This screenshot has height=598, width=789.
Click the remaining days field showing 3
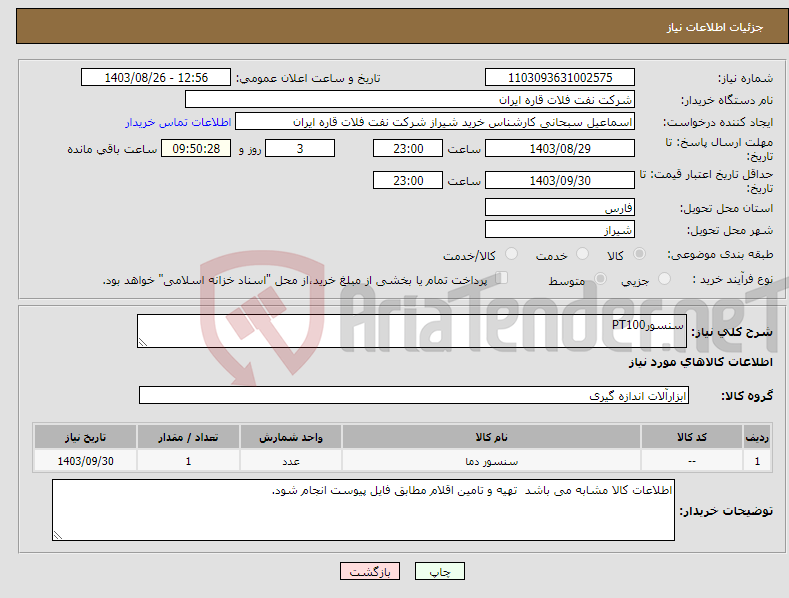[x=300, y=148]
